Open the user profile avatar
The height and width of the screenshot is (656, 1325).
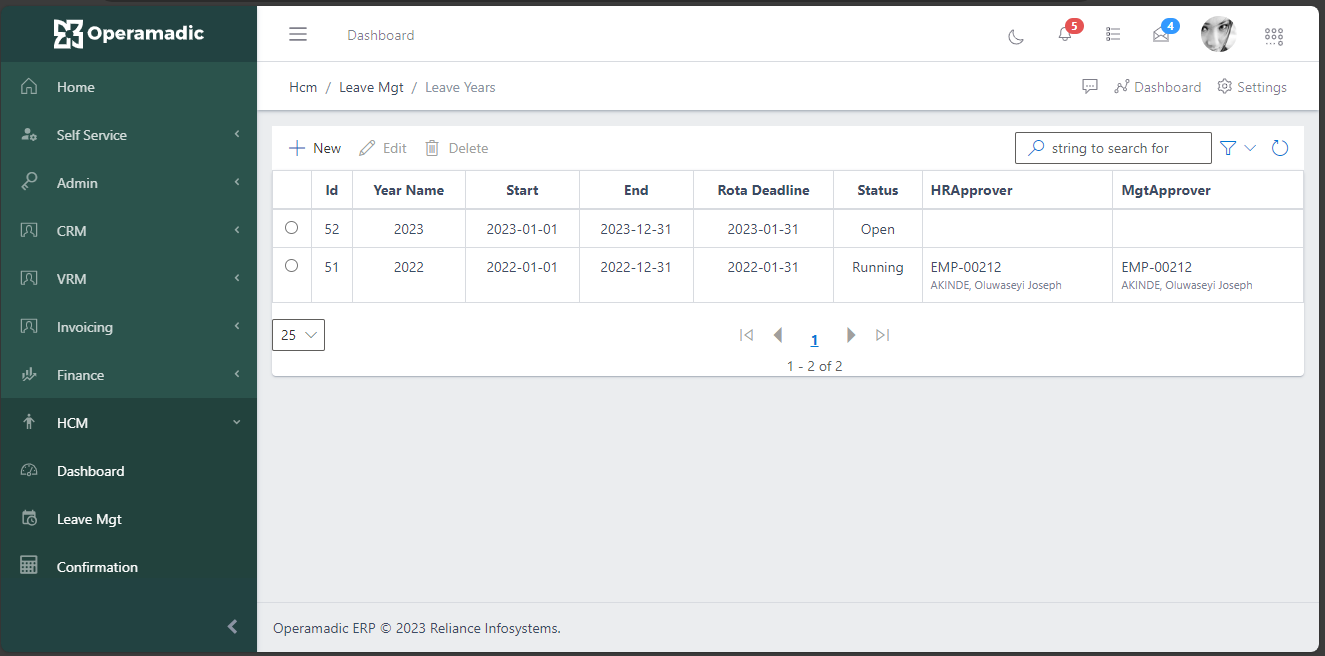1218,35
